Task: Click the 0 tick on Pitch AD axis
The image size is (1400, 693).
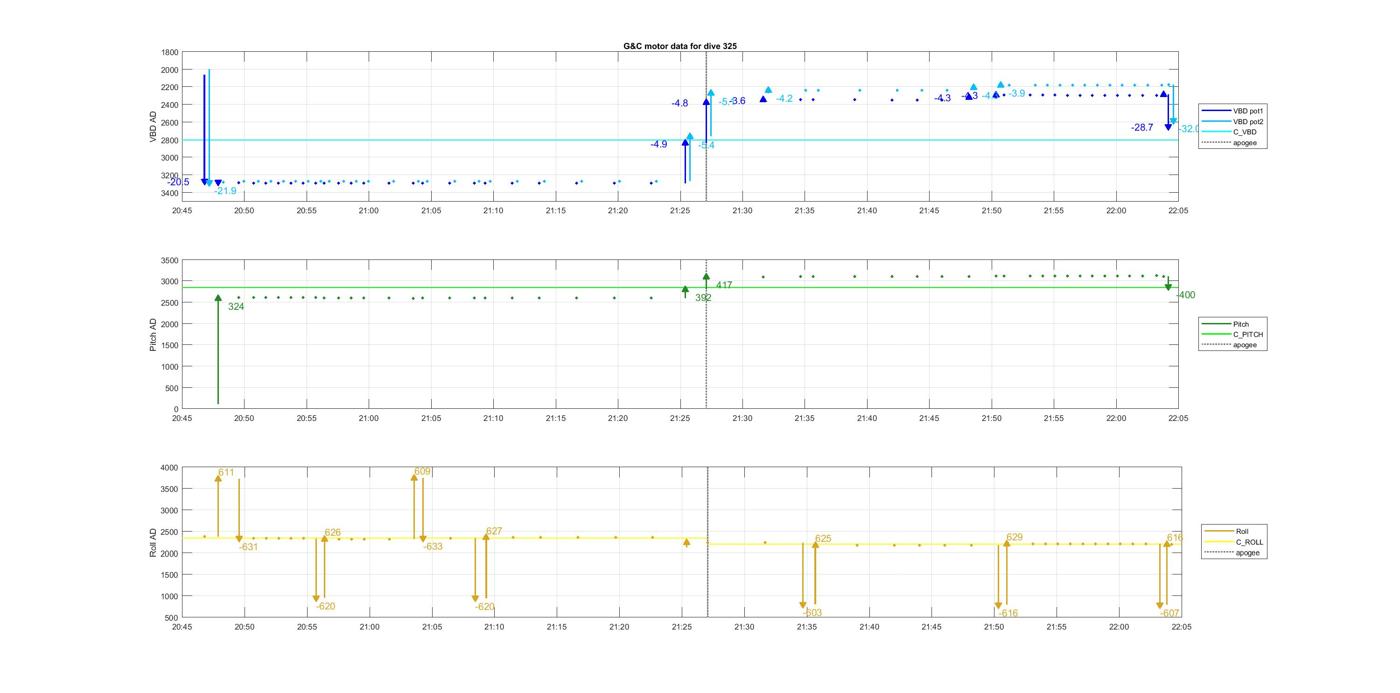Action: [177, 409]
